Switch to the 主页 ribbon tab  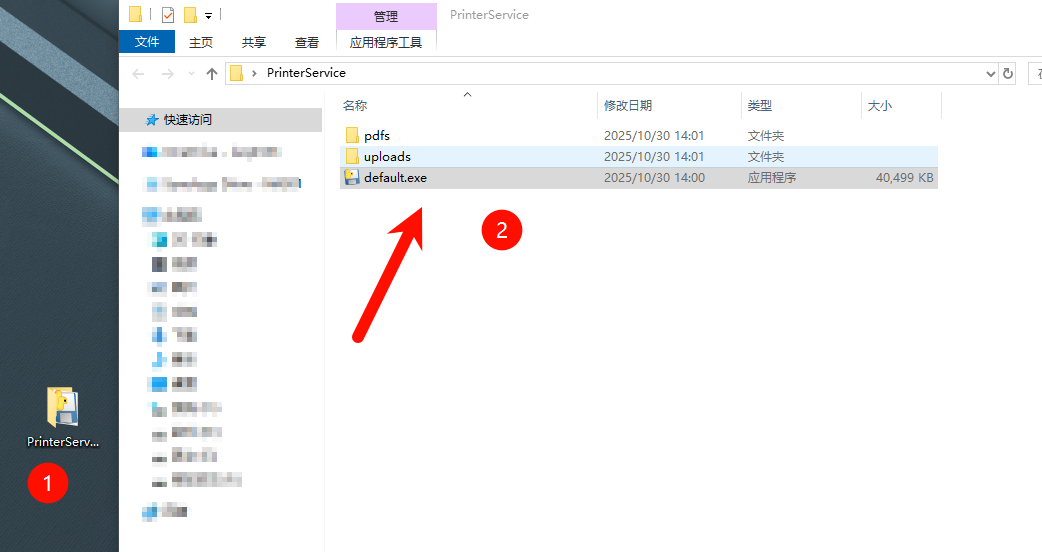pos(201,43)
